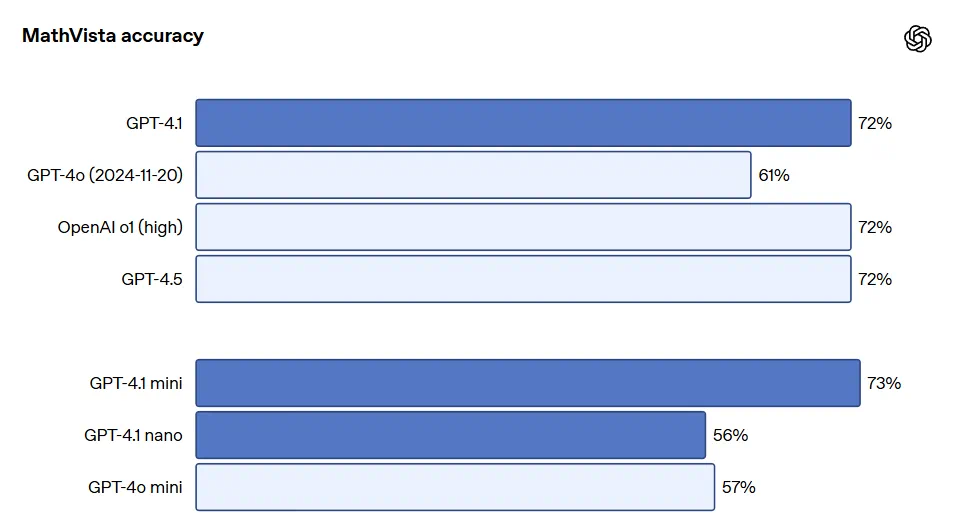Click the GPT-4.5 light bar

523,279
